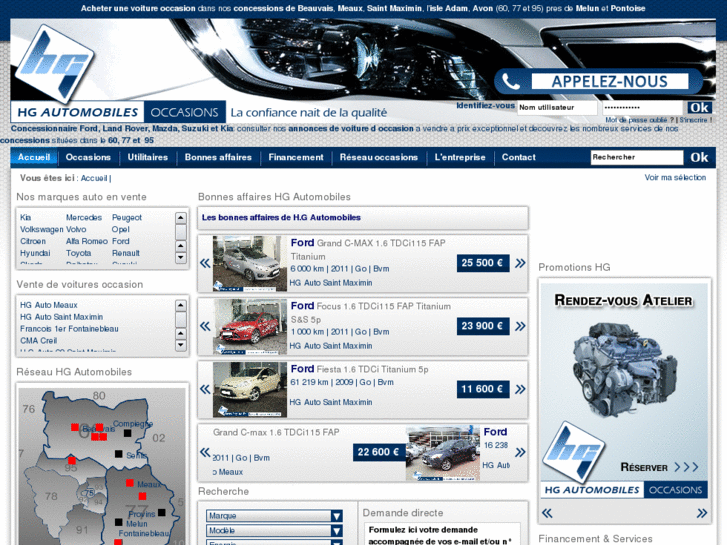The width and height of the screenshot is (727, 545).
Task: Click the 11 600 € price tag
Action: [483, 389]
